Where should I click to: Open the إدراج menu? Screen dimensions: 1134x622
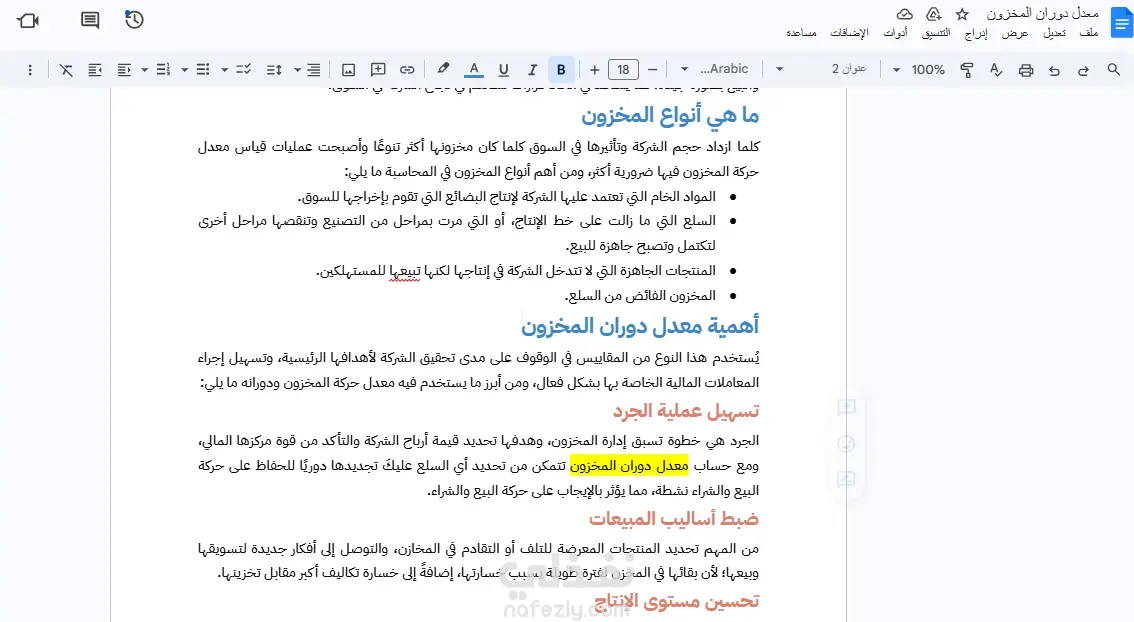point(976,33)
